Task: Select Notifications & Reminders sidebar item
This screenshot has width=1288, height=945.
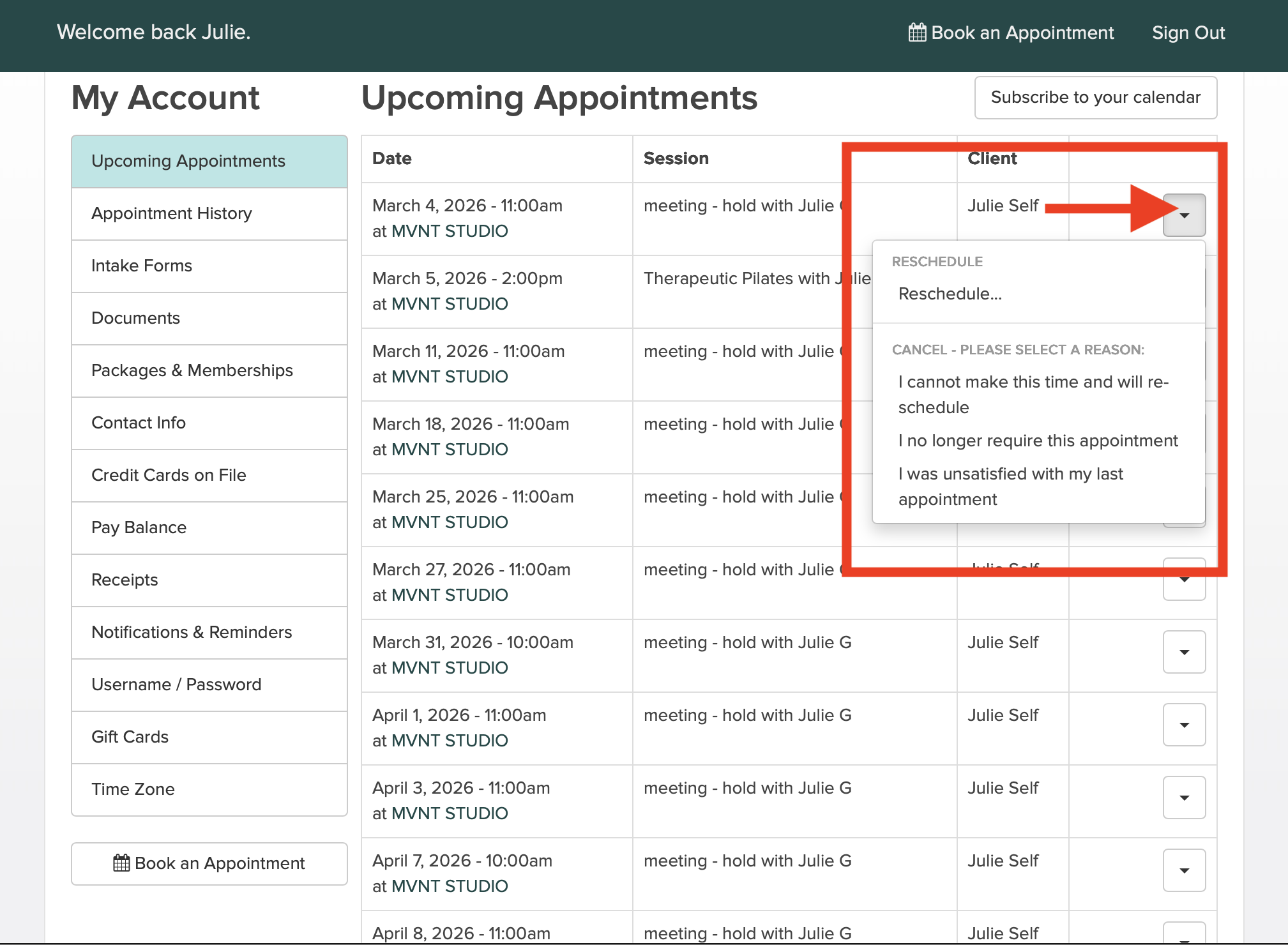Action: [x=192, y=632]
